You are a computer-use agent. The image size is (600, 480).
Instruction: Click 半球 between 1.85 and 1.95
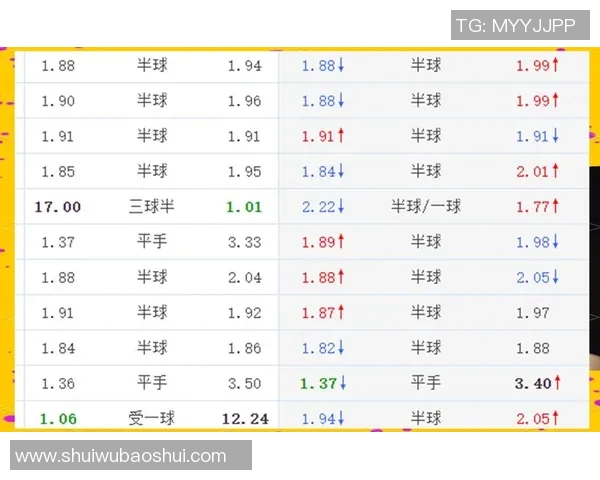pos(152,171)
